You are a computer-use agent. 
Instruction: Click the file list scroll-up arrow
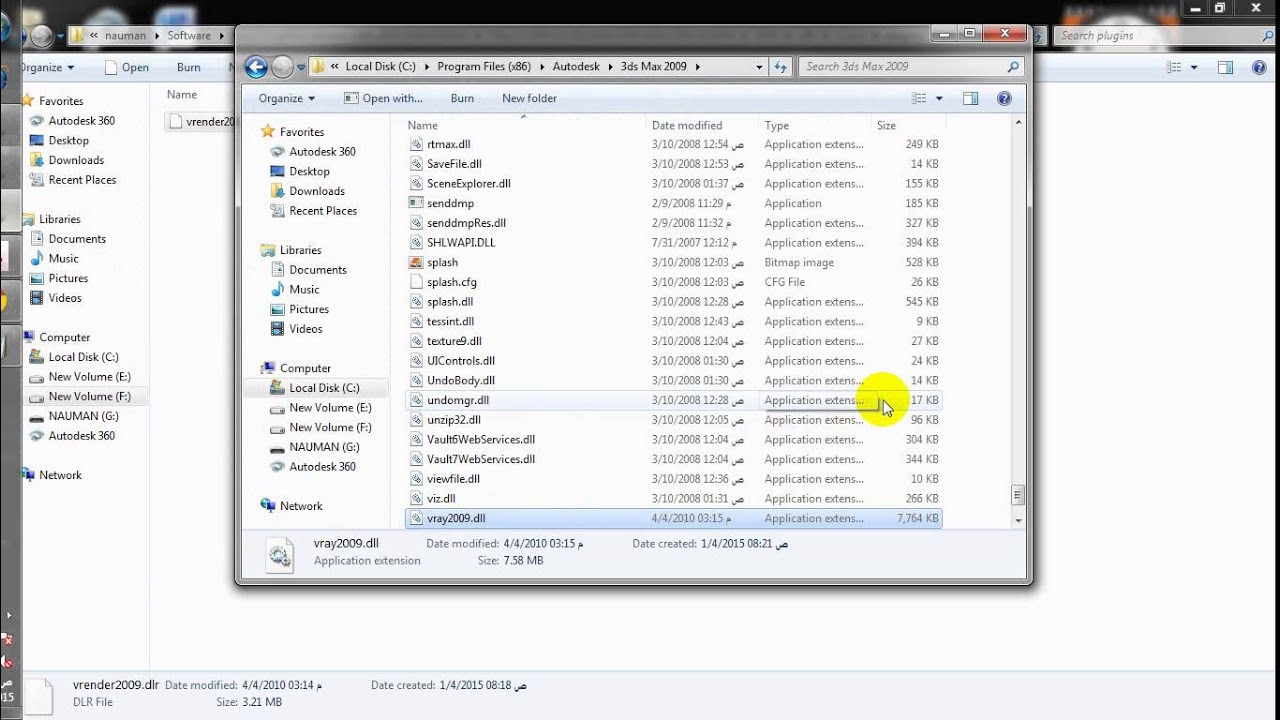(x=1018, y=122)
